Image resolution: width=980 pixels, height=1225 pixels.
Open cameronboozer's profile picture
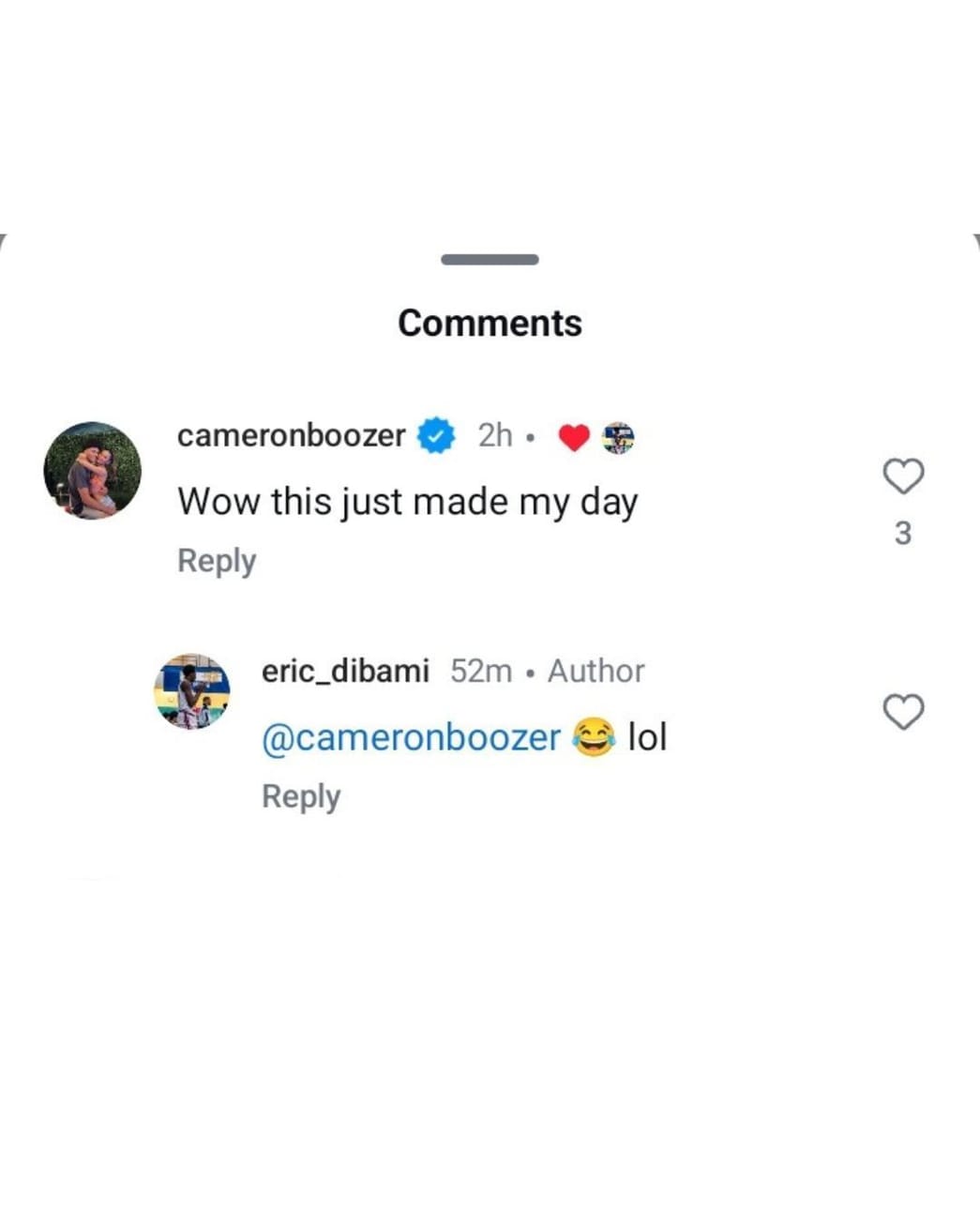tap(92, 471)
